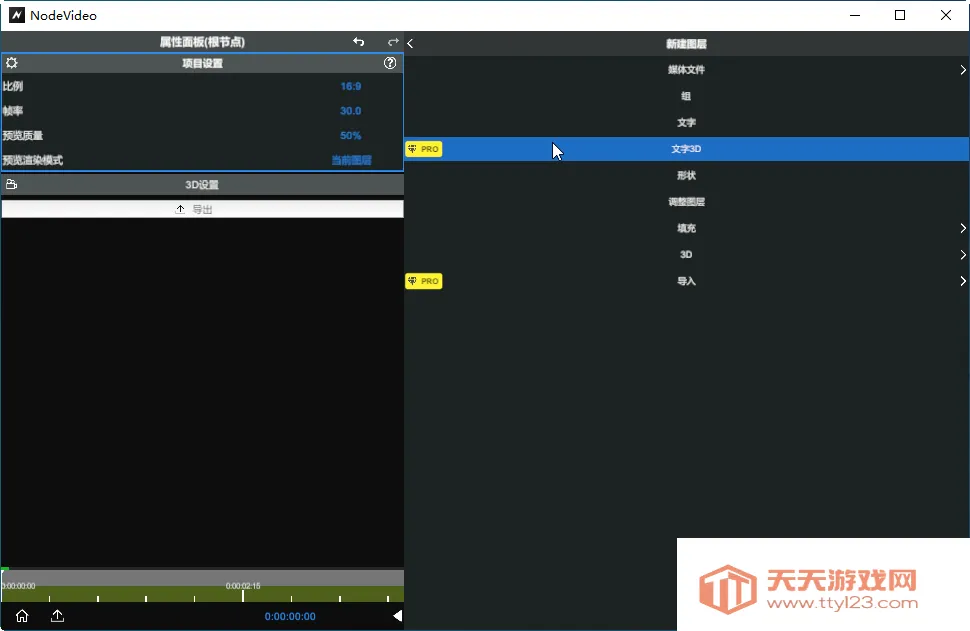Screen dimensions: 970x631
Task: Click the timecode field 0:00:00:00
Action: tap(290, 617)
